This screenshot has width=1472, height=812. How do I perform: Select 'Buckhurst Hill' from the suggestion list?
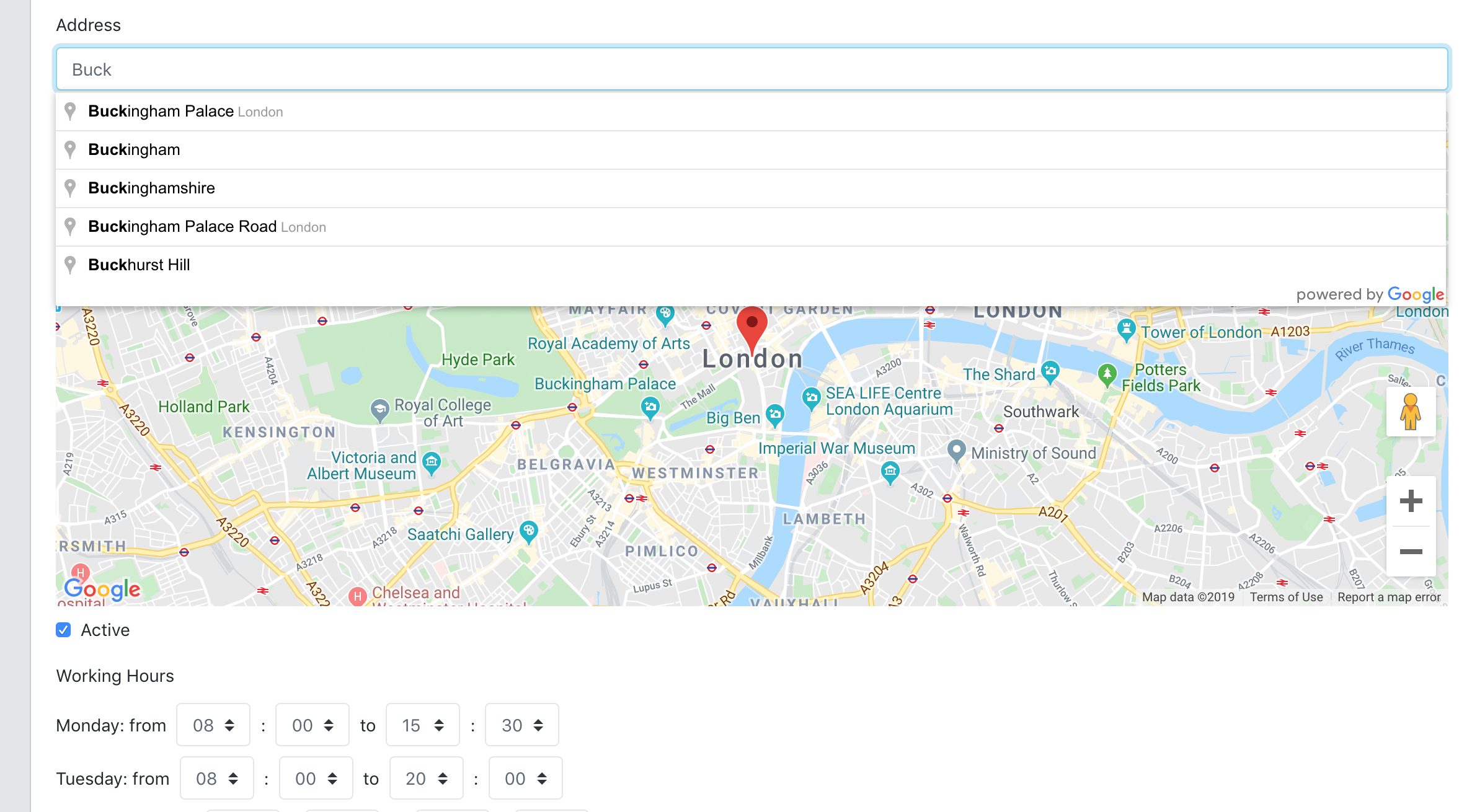pos(139,265)
